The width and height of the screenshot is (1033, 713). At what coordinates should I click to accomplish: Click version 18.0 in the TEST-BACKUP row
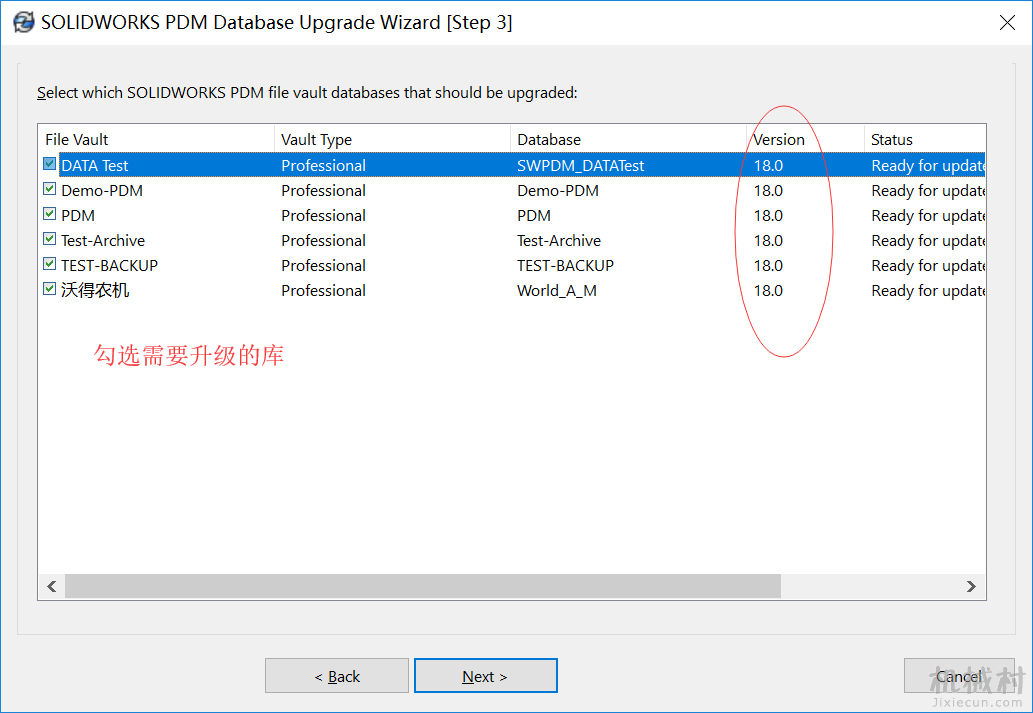(x=768, y=266)
